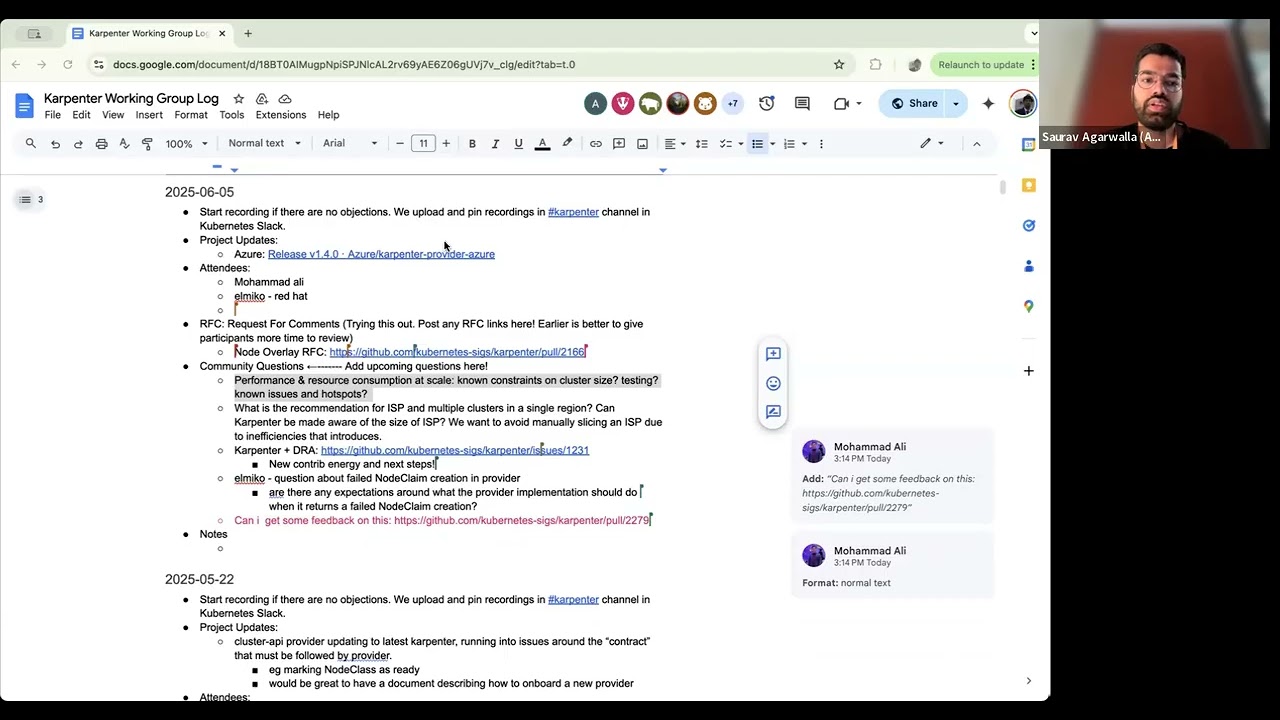
Task: Open the Normal text style dropdown
Action: pos(264,143)
